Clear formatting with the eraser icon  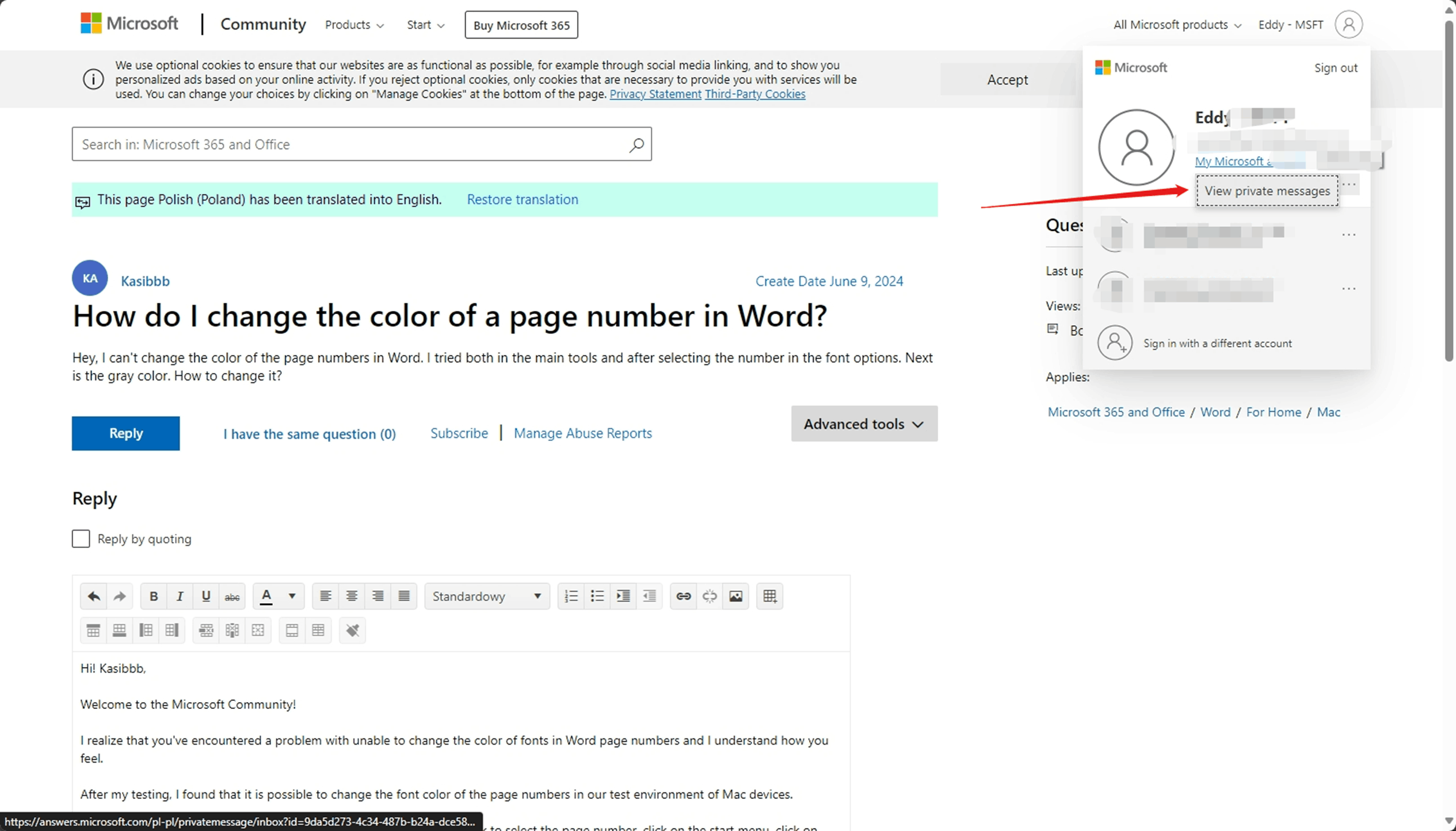pos(352,630)
